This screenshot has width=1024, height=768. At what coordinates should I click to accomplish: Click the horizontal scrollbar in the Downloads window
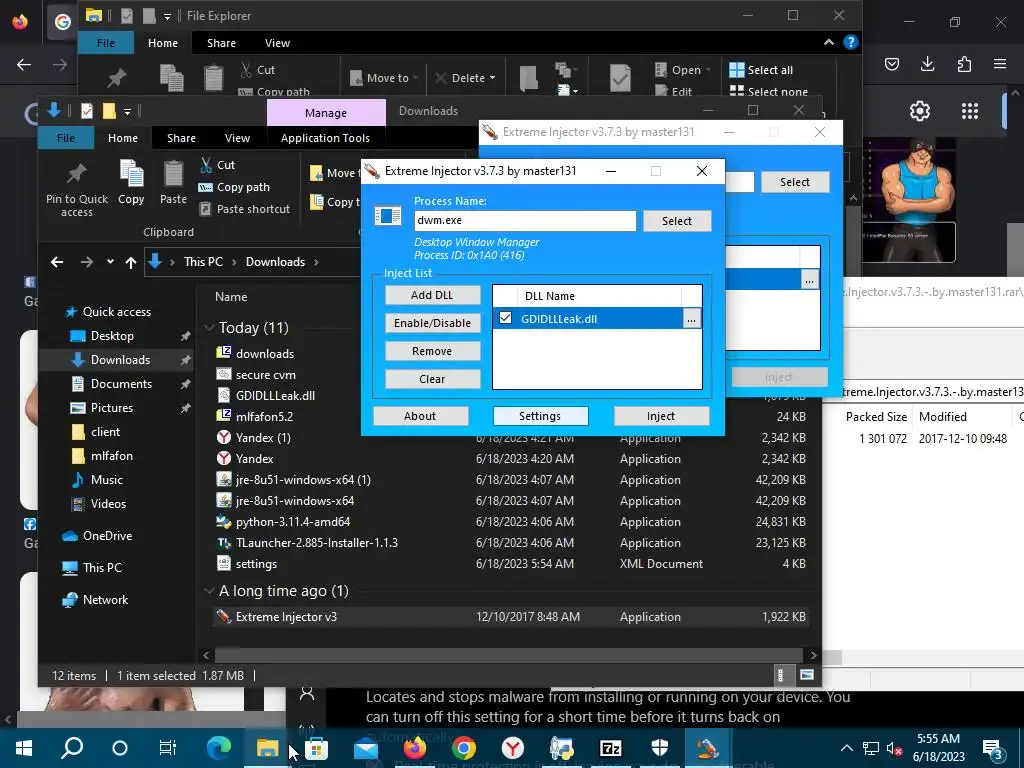[507, 655]
